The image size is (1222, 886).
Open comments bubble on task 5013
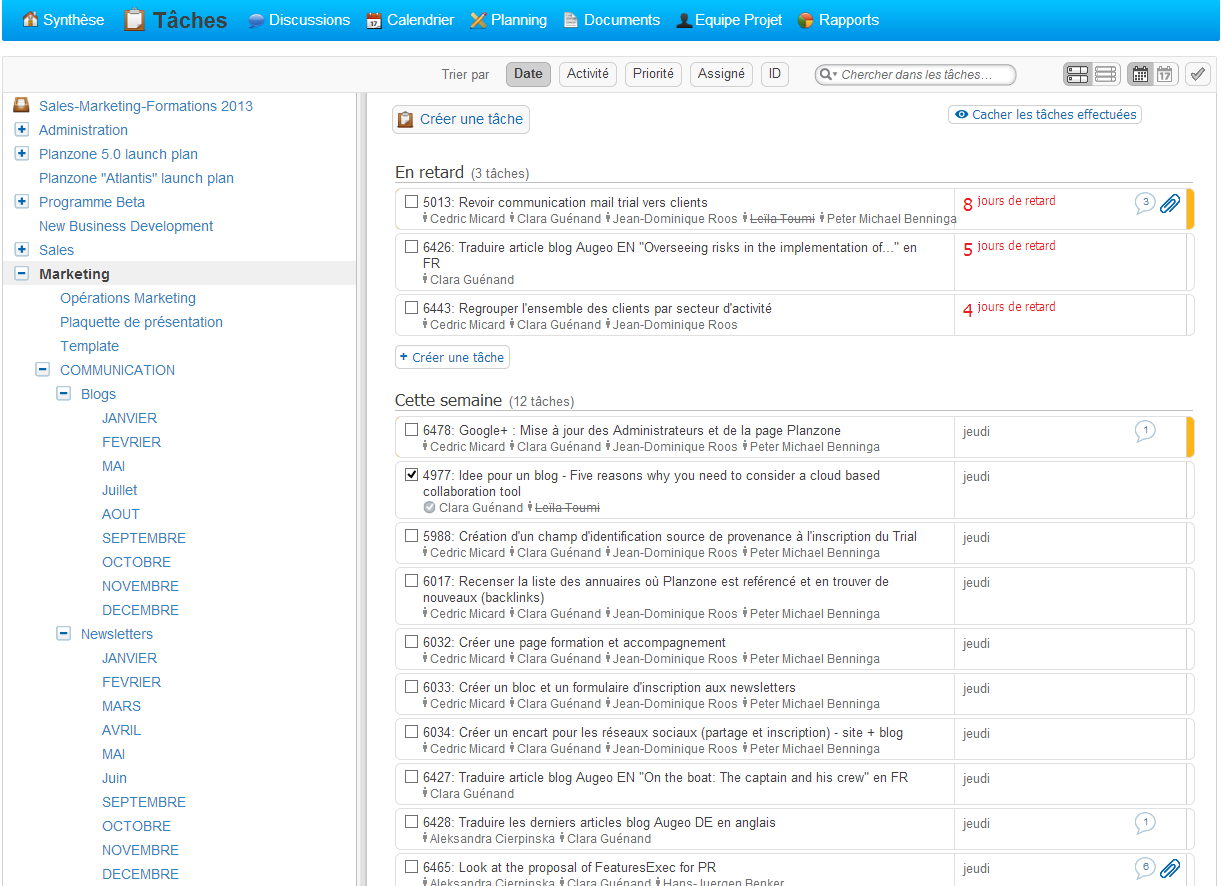[x=1145, y=203]
